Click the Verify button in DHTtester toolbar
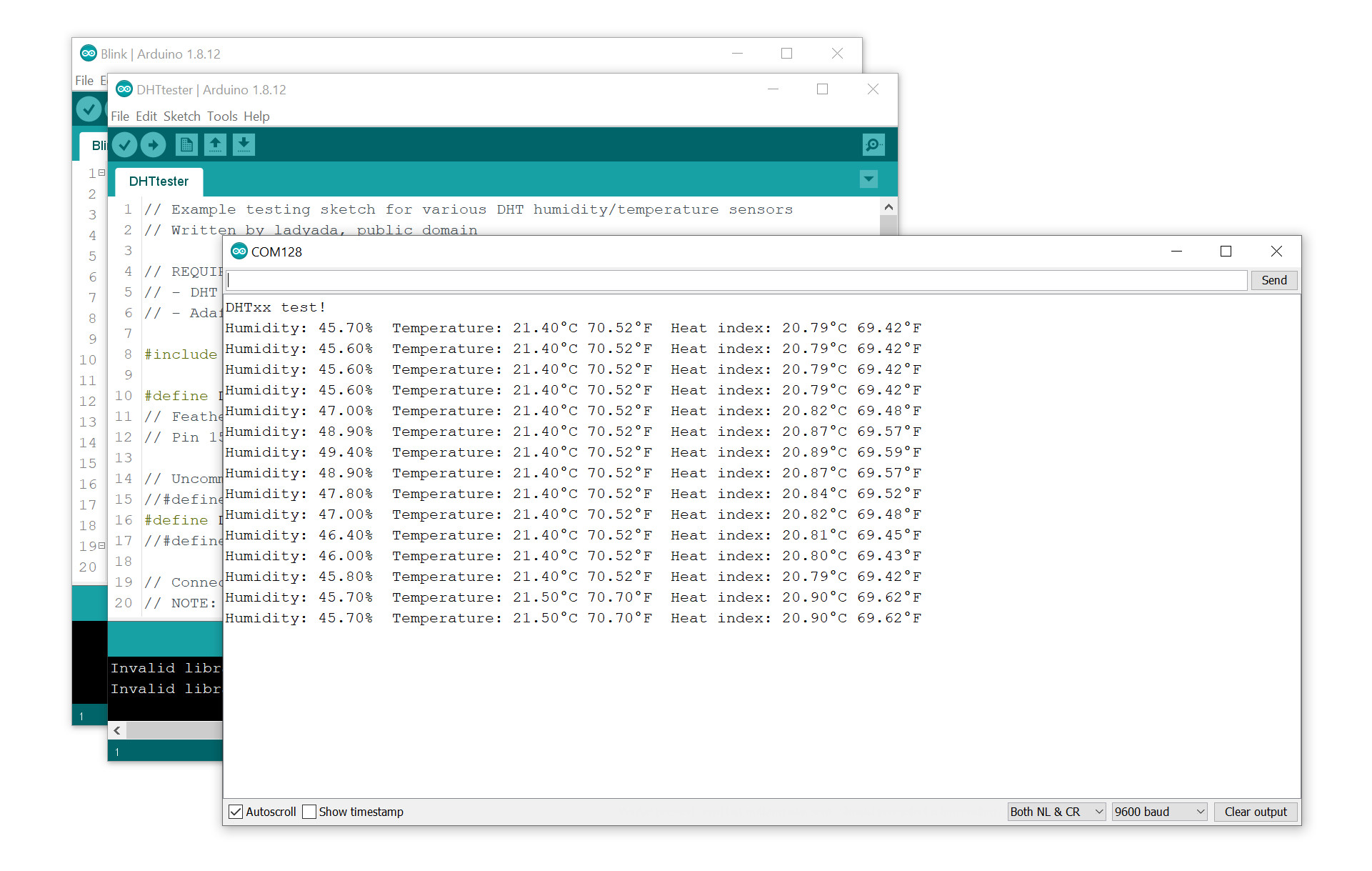Screen dimensions: 1372x871 pyautogui.click(x=124, y=145)
